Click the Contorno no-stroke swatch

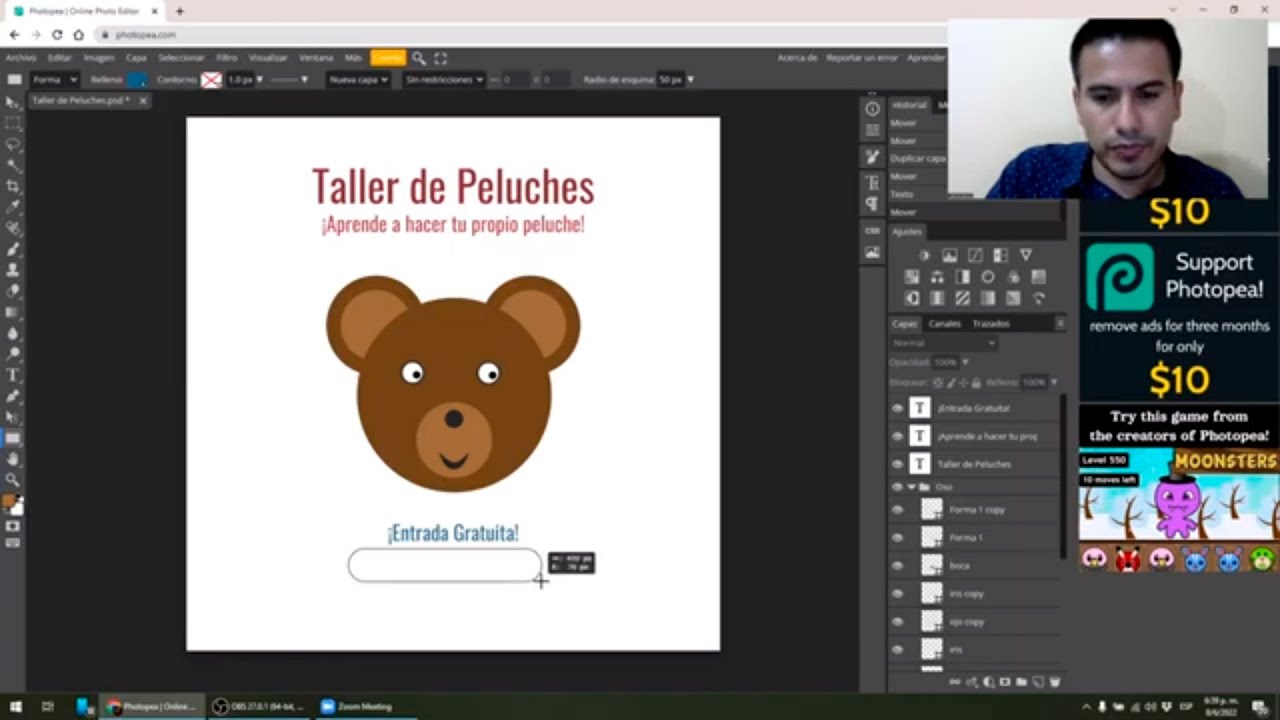(x=211, y=79)
